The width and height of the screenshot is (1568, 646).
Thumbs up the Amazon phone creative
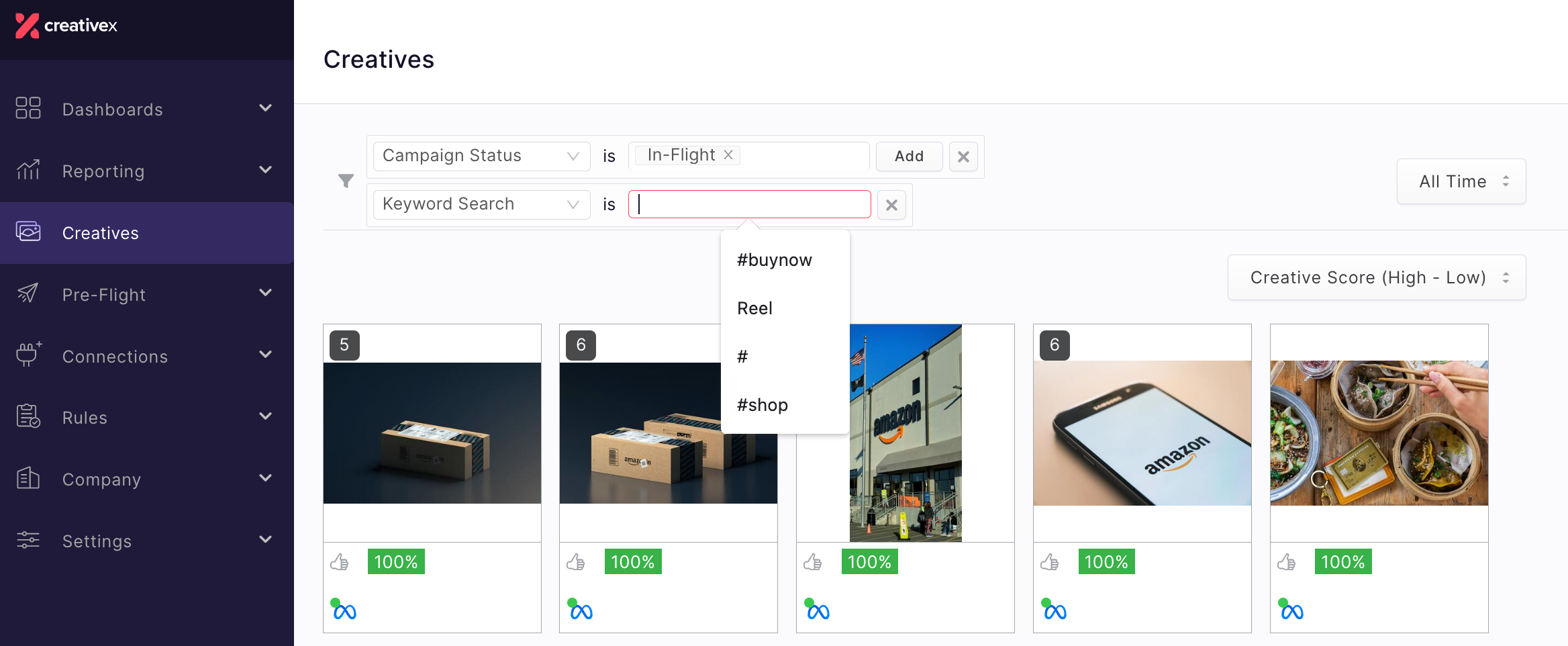point(1050,562)
